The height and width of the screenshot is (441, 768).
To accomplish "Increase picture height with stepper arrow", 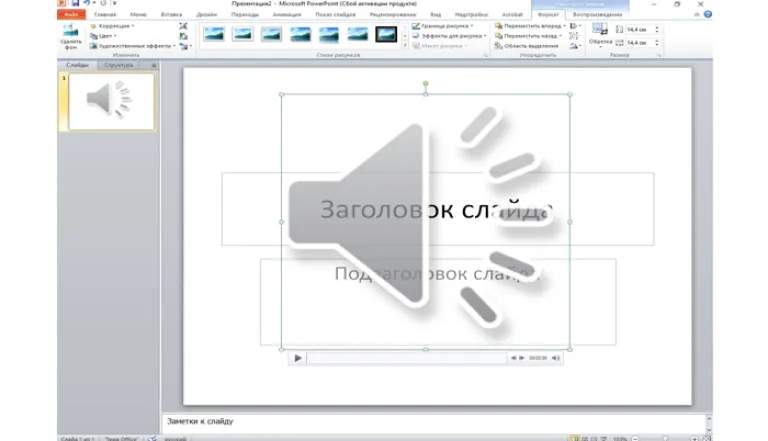I will click(x=657, y=28).
